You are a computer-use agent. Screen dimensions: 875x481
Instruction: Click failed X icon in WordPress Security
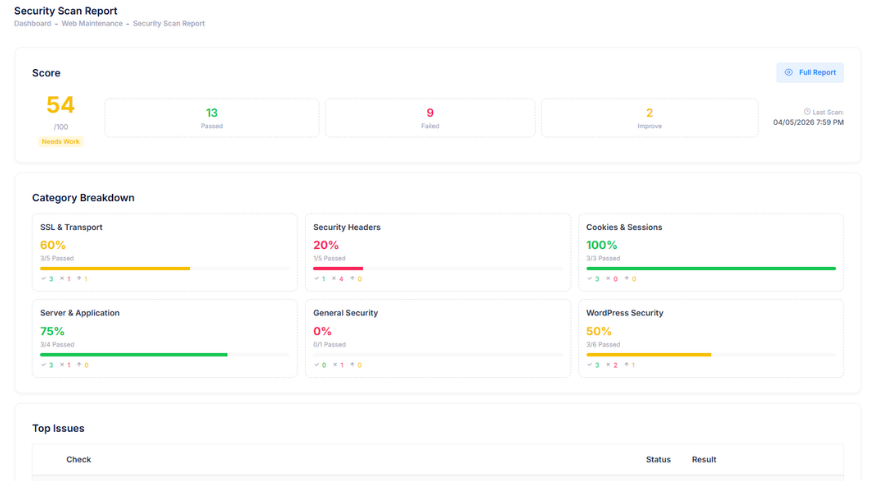coord(608,365)
